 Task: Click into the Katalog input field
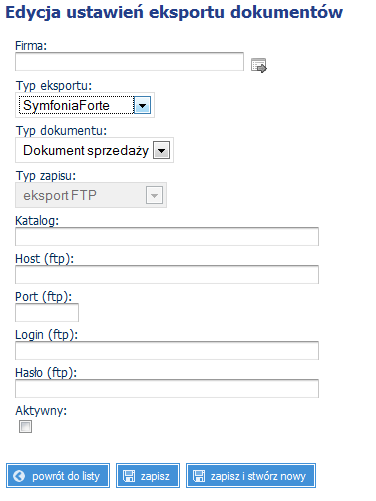(167, 237)
